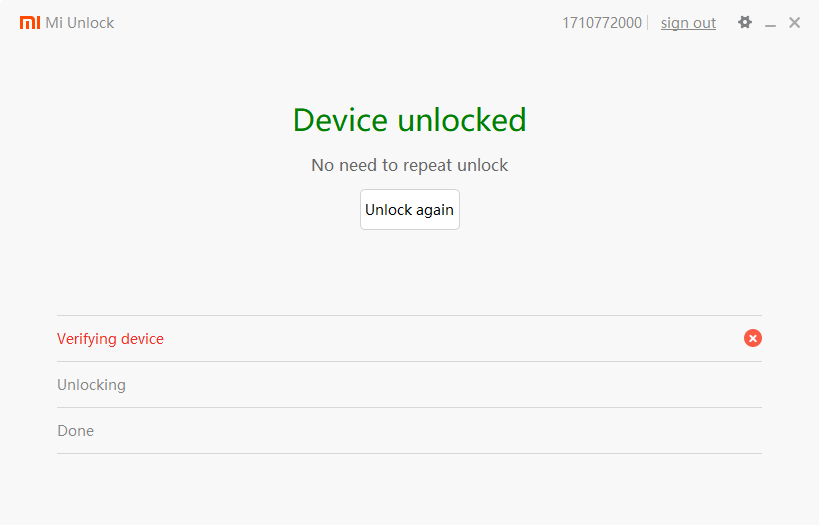This screenshot has width=819, height=525.
Task: Click the word 'Unlock' in the window title
Action: (92, 23)
